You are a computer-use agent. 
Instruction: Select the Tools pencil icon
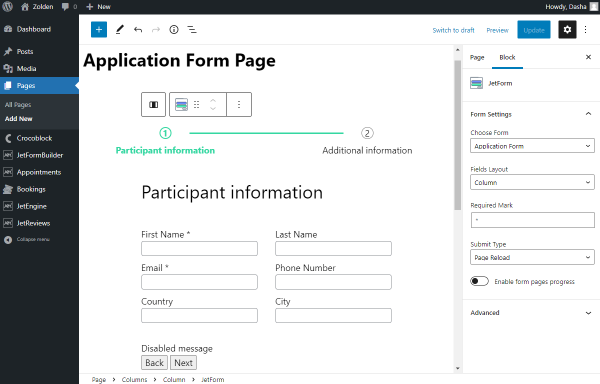click(120, 29)
